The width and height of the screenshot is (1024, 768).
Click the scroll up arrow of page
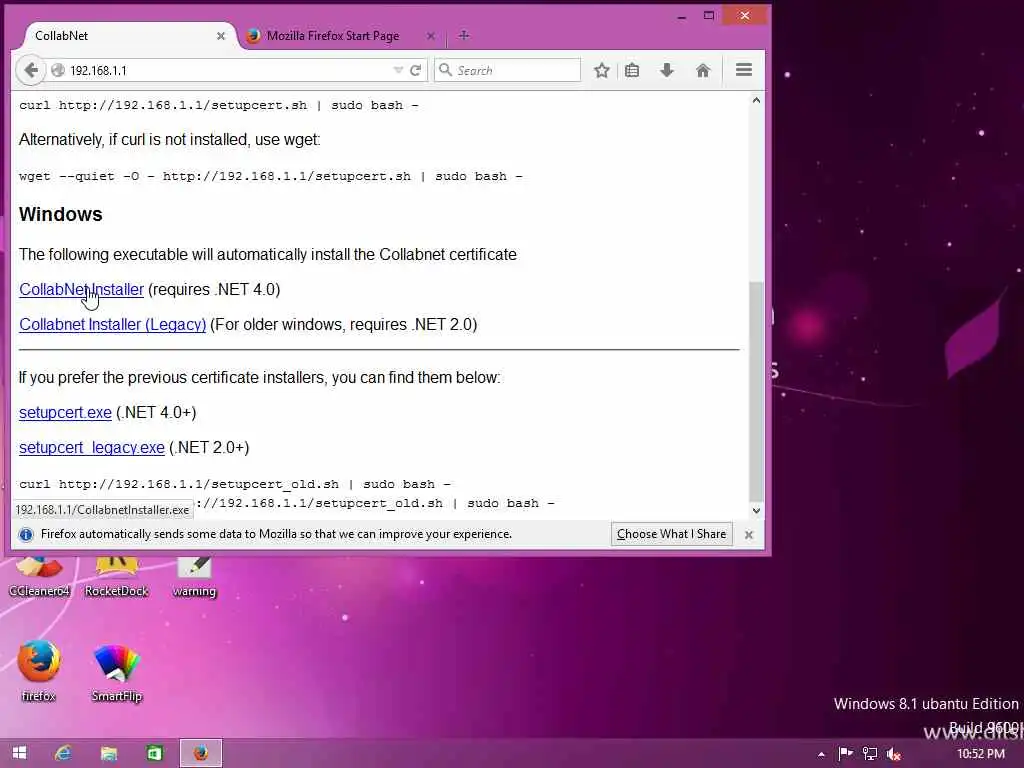[x=756, y=101]
